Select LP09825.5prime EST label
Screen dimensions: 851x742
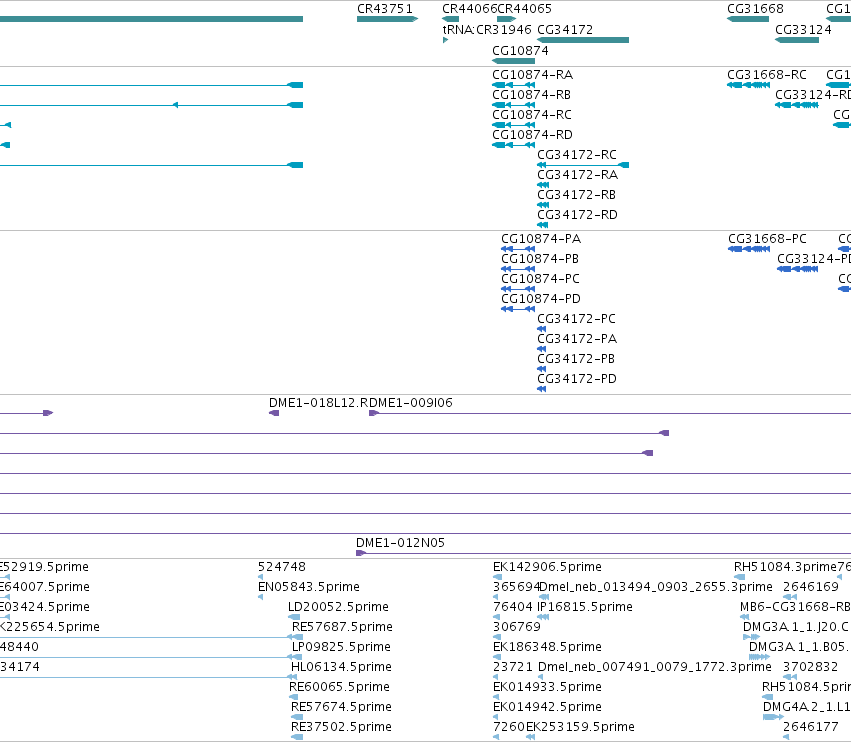341,647
